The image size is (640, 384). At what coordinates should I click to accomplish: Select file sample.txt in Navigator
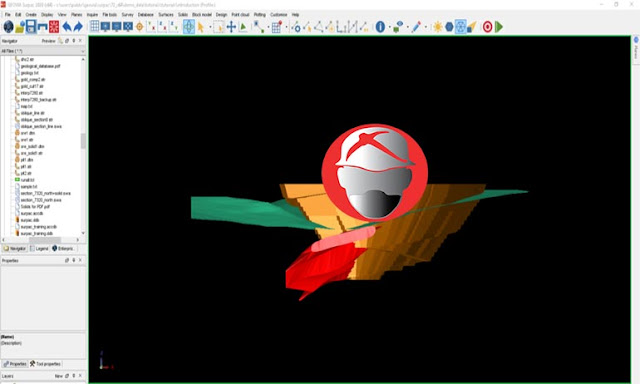point(29,186)
